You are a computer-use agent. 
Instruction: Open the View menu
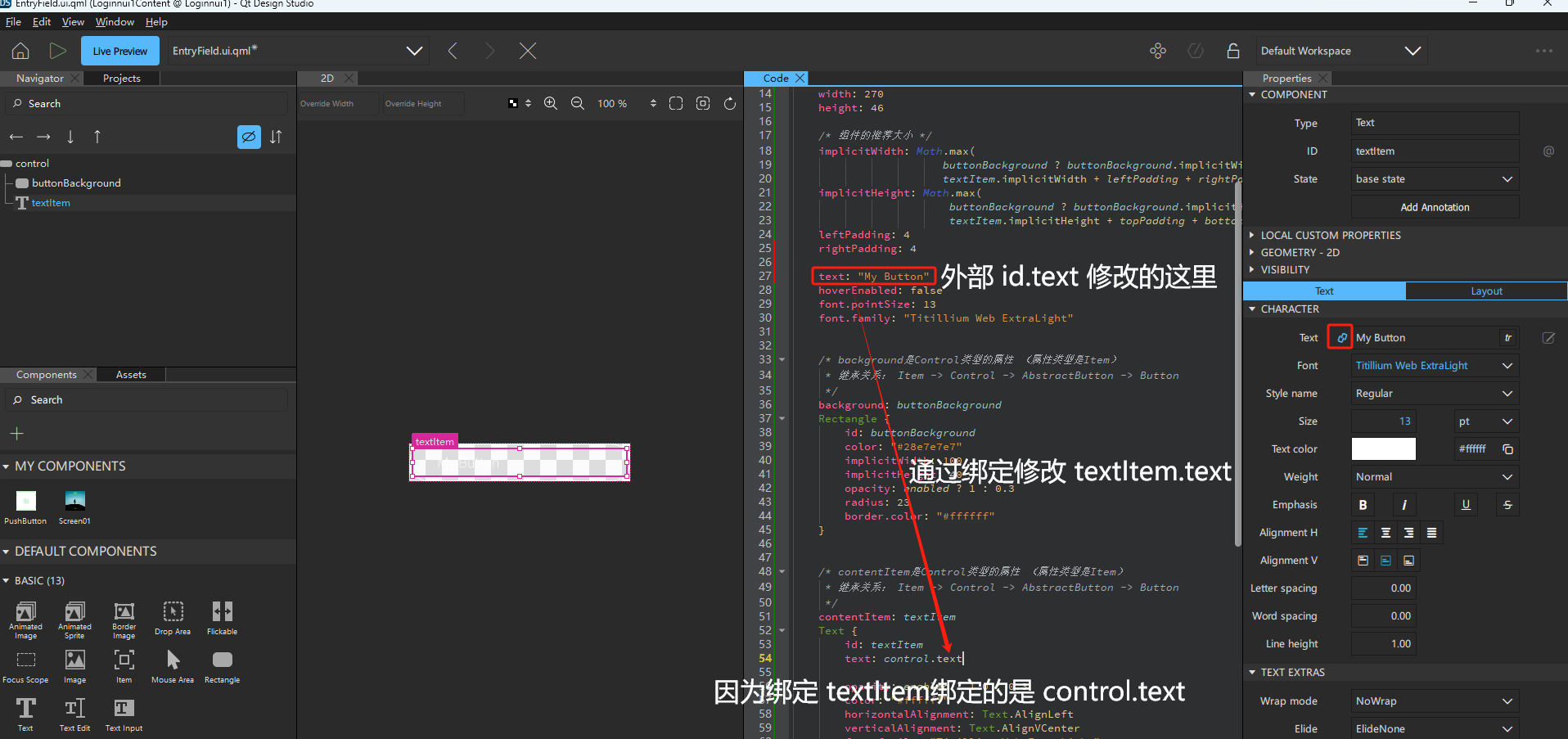(73, 22)
